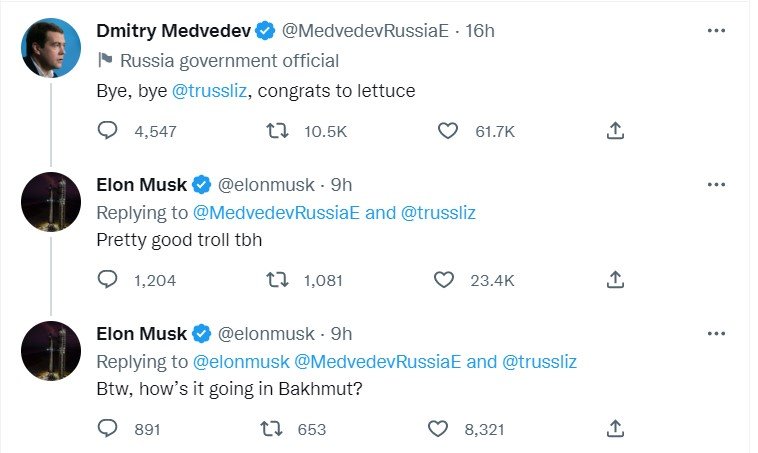This screenshot has width=758, height=453.
Task: Reply to the Bakhmut tweet
Action: pos(108,429)
